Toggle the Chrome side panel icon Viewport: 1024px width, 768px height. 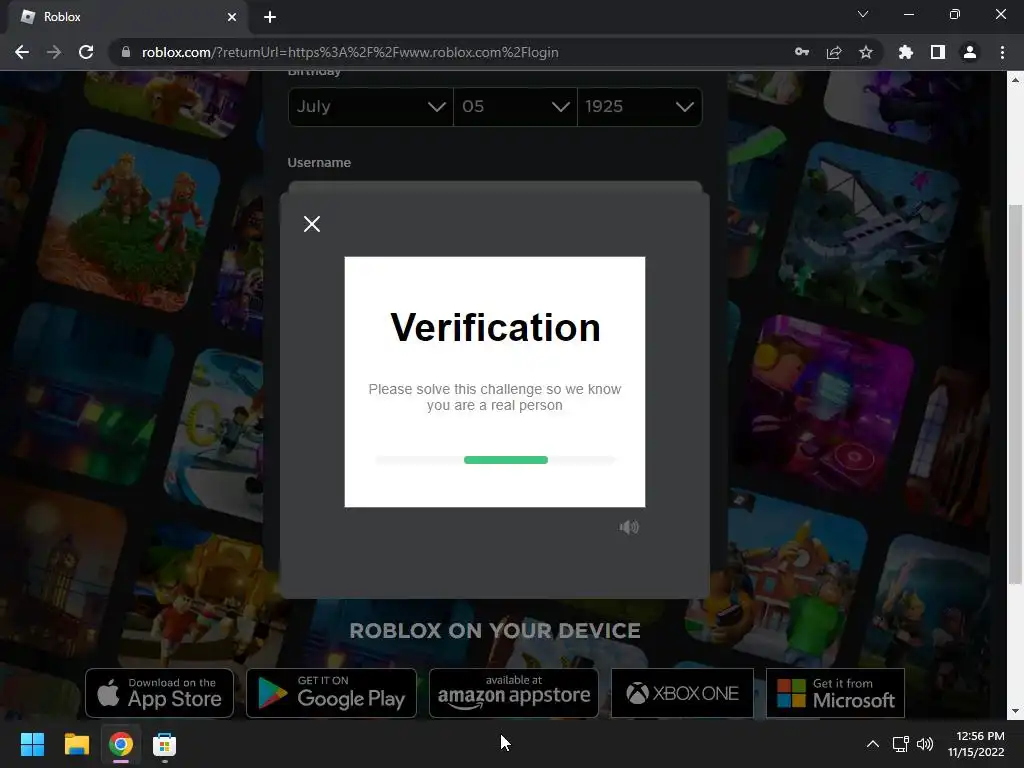coord(938,52)
